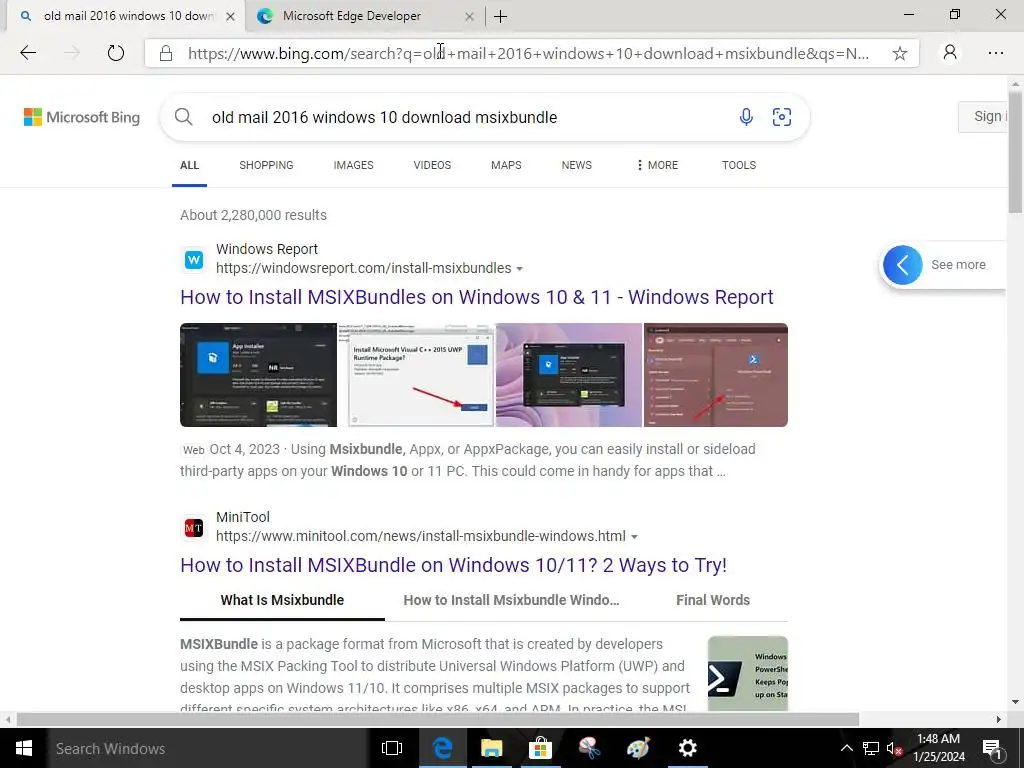1024x768 pixels.
Task: Go back using the browser back arrow
Action: click(x=28, y=53)
